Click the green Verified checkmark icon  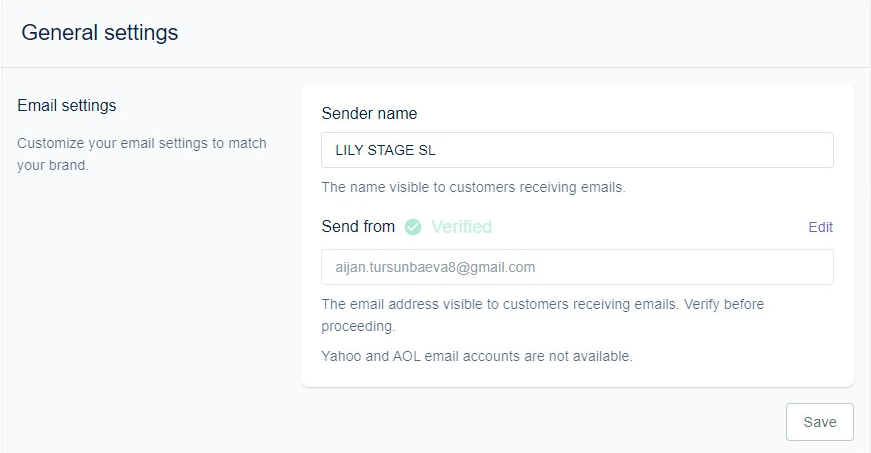pos(413,227)
